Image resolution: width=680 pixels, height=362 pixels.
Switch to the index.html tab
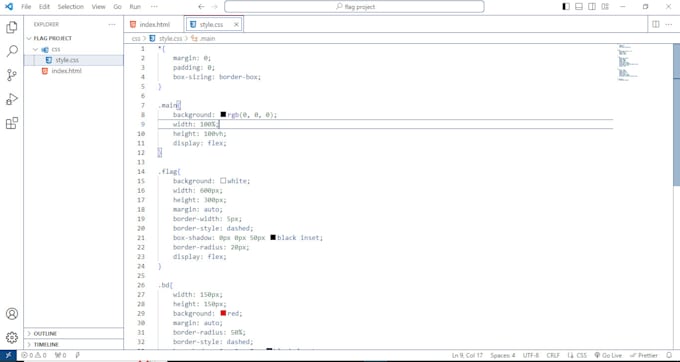click(154, 25)
